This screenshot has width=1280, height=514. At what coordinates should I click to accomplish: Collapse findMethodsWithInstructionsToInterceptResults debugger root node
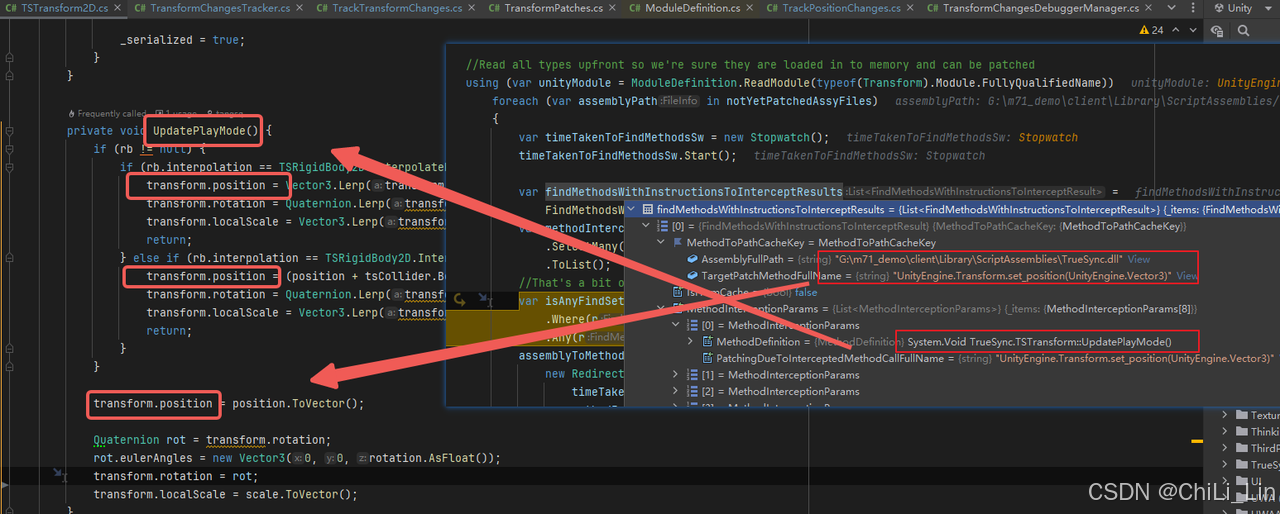[x=633, y=210]
